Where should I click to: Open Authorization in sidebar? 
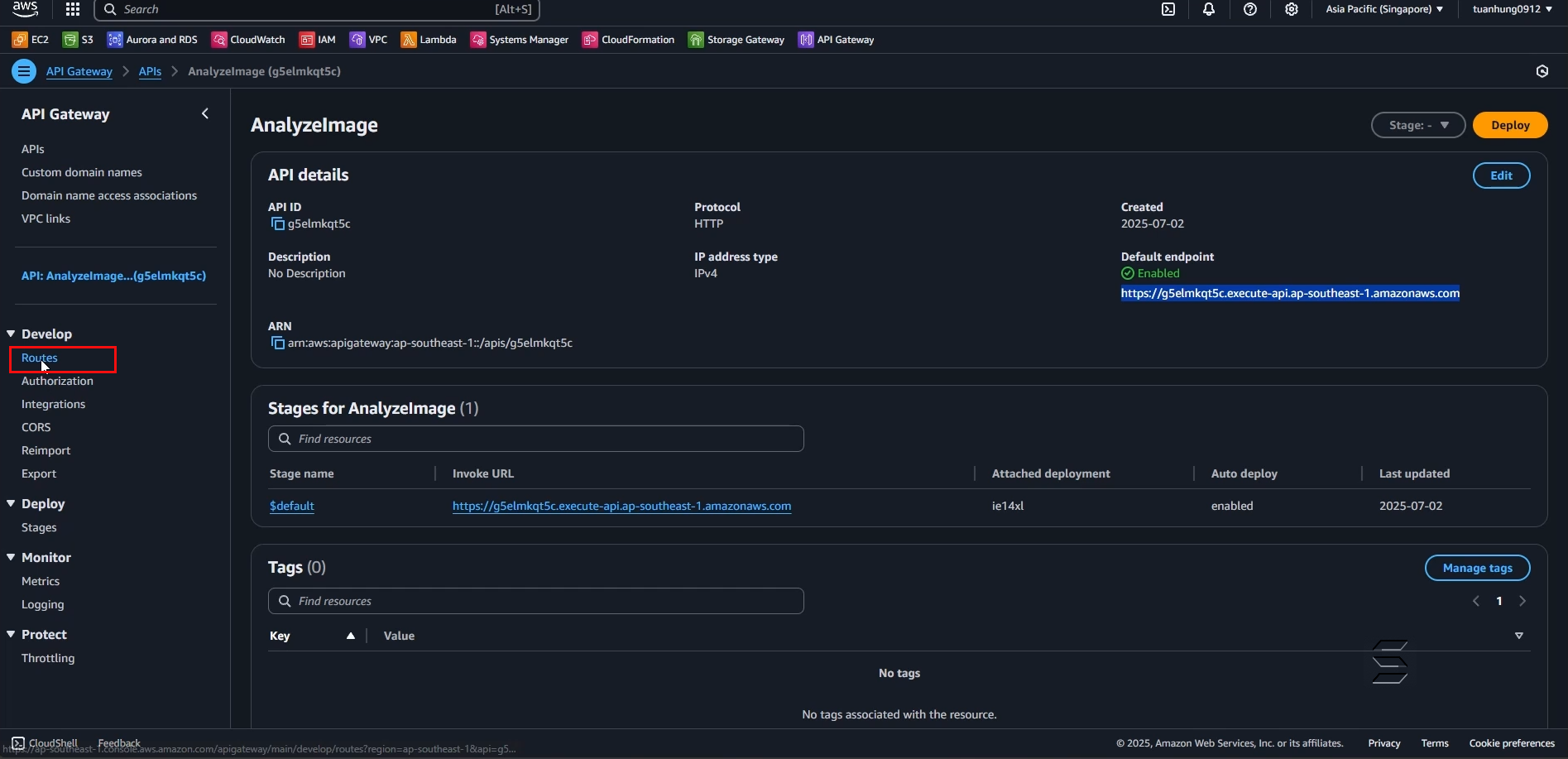click(x=57, y=381)
